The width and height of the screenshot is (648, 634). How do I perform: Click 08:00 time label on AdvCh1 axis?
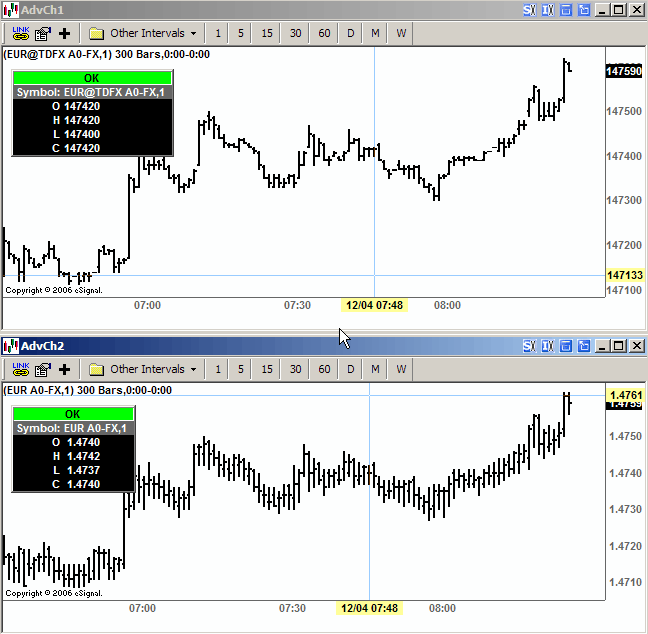coord(447,305)
